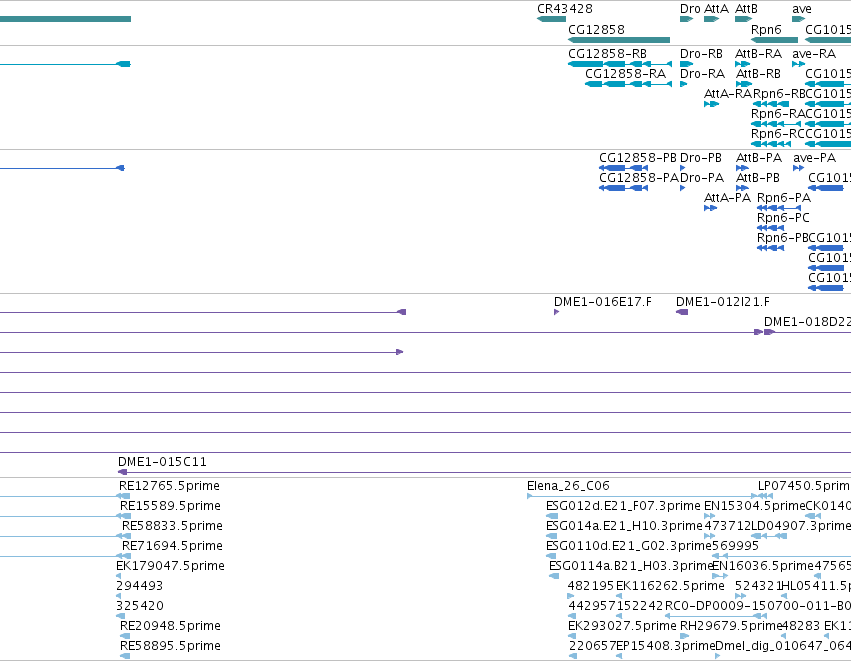Select EST EP15408.3prime
Viewport: 851px width, 661px height.
click(666, 646)
